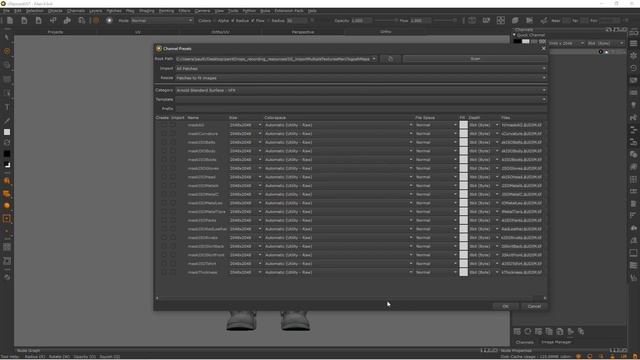Click the split-view icon in top toolbar
Screen dimensions: 640x360
coord(472,20)
